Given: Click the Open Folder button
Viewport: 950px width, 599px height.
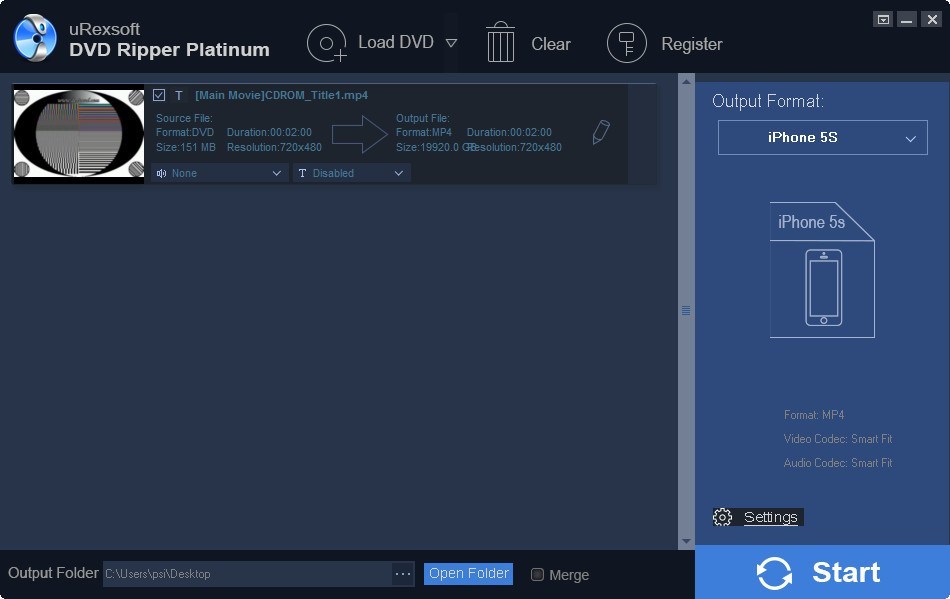Looking at the screenshot, I should pos(468,574).
